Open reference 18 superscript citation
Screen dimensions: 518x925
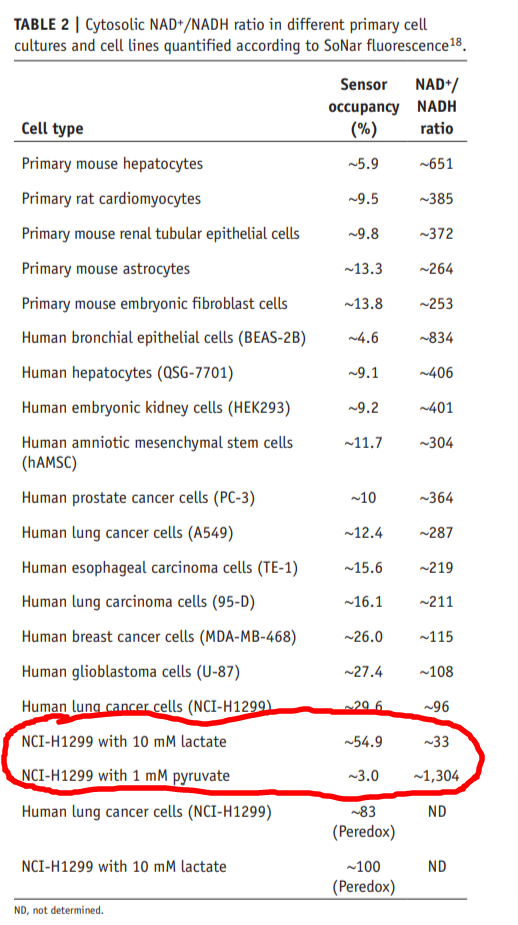(x=456, y=41)
